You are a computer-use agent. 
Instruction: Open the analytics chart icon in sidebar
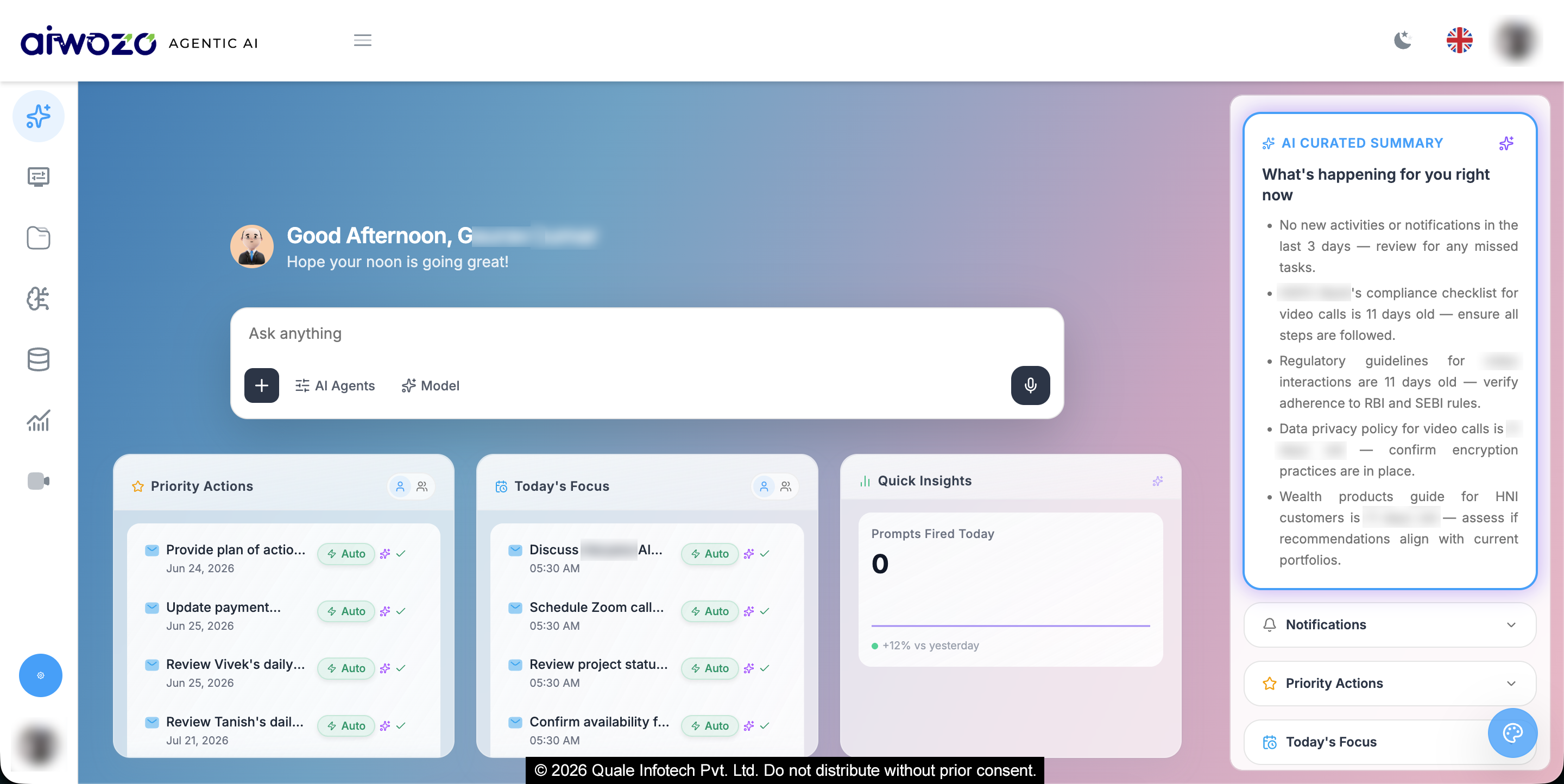(x=38, y=420)
